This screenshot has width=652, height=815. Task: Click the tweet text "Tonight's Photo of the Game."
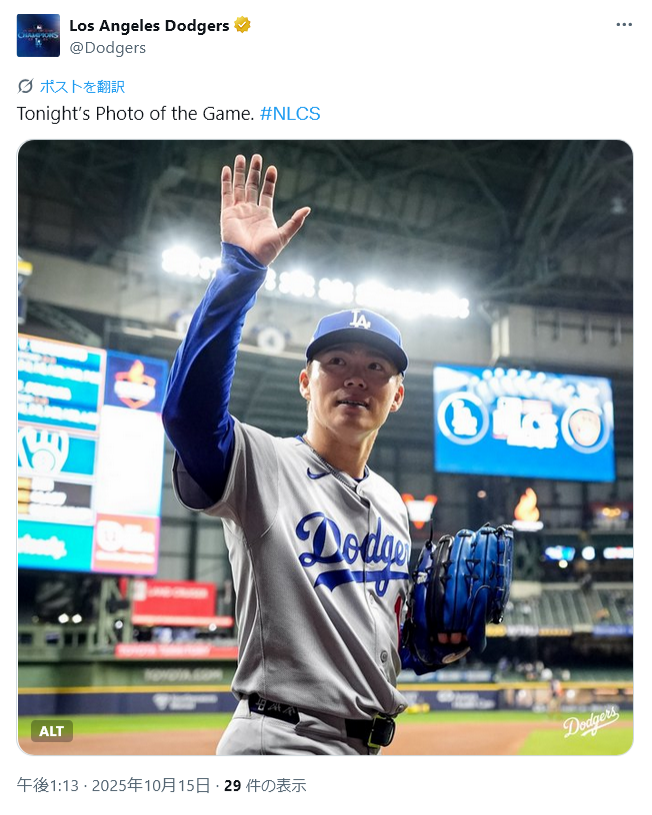[x=135, y=113]
